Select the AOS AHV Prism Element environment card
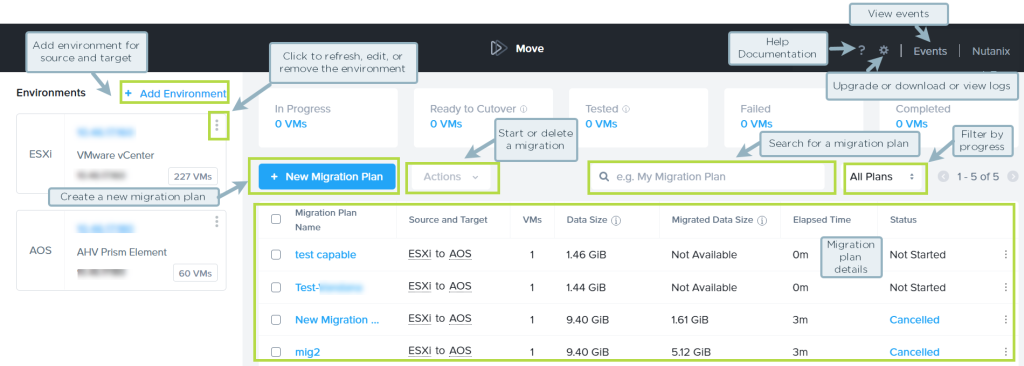 pos(121,250)
